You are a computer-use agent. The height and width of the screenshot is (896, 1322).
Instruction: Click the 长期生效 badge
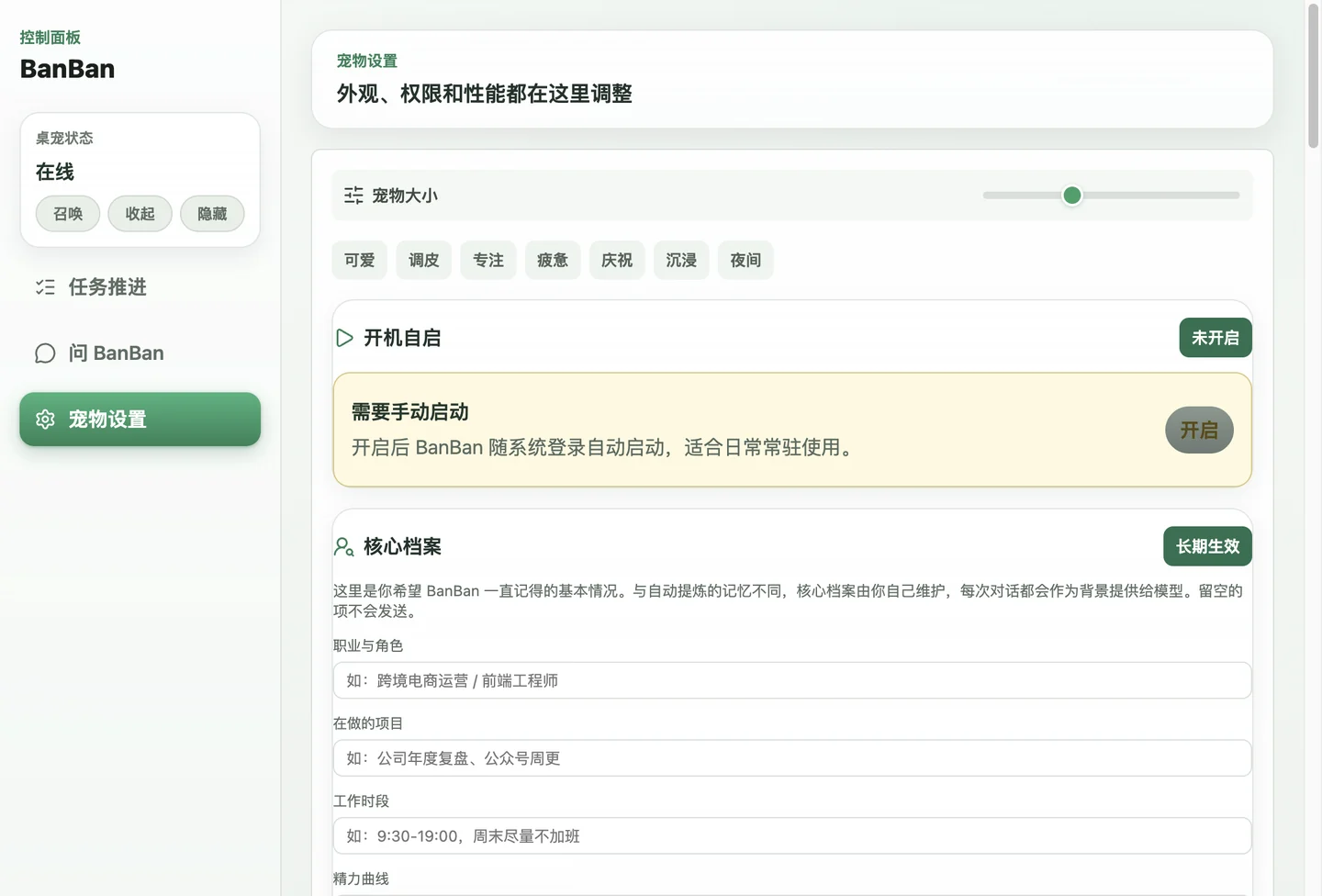1208,546
